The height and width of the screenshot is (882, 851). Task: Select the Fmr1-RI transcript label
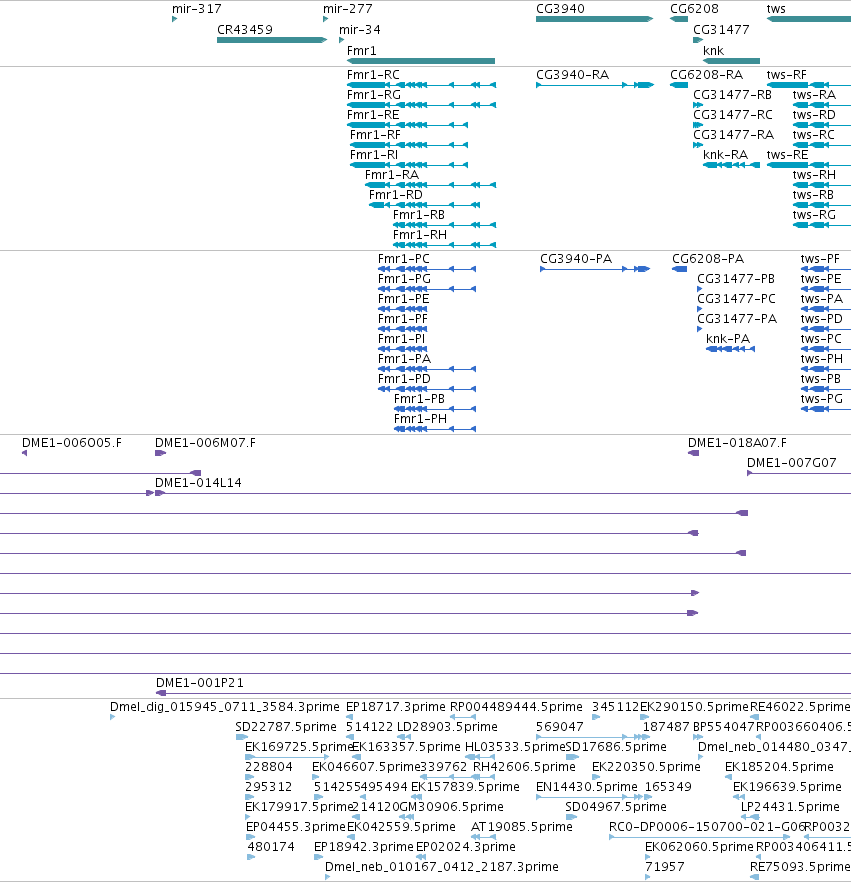coord(373,155)
